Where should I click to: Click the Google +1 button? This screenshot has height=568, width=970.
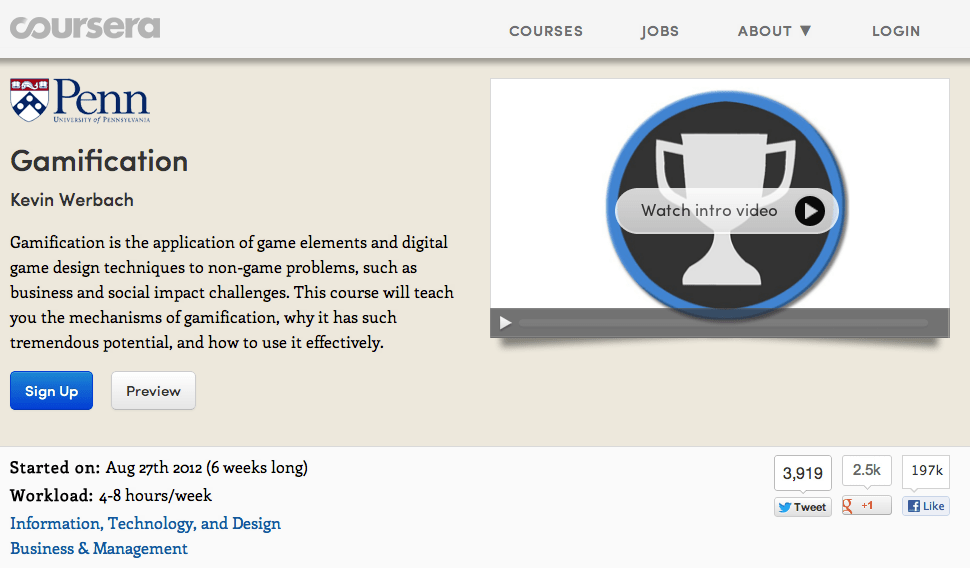click(x=866, y=506)
